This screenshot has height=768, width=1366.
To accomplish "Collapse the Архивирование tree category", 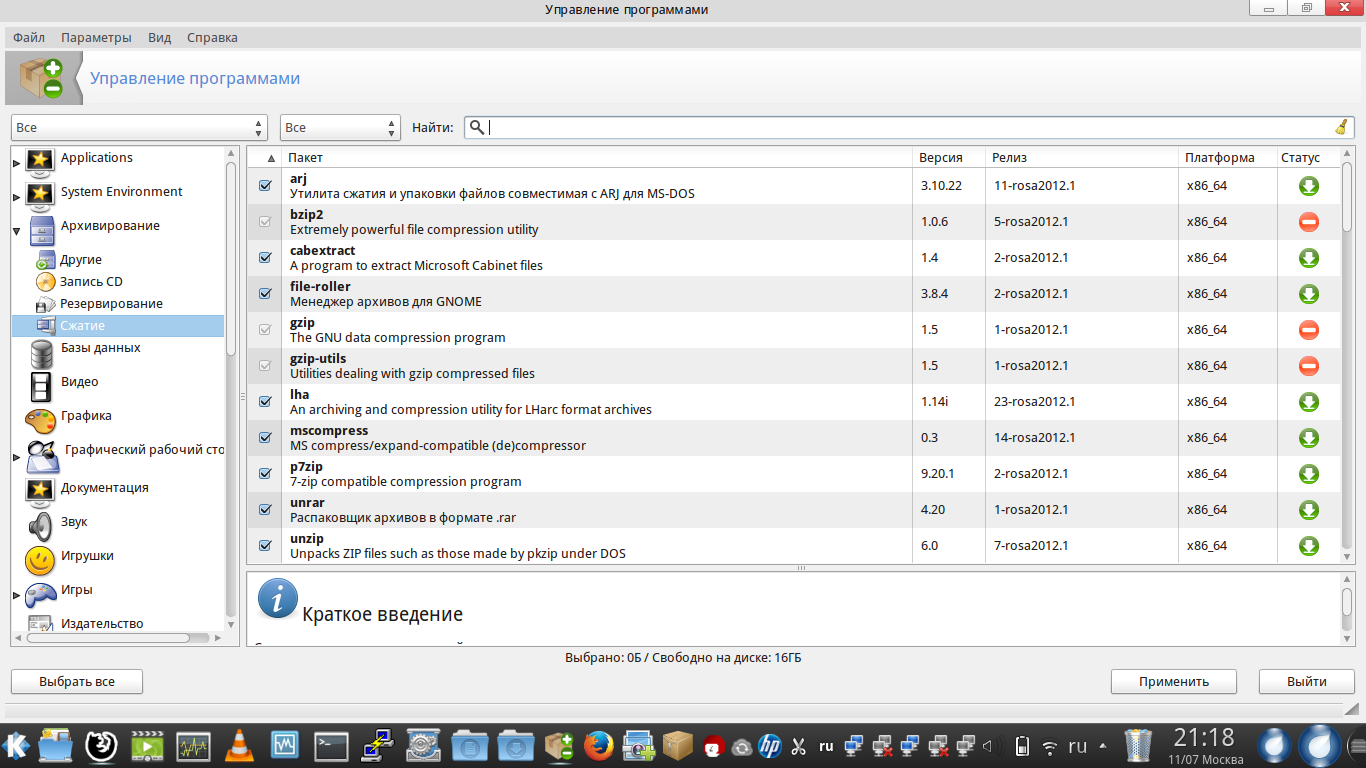I will [16, 231].
